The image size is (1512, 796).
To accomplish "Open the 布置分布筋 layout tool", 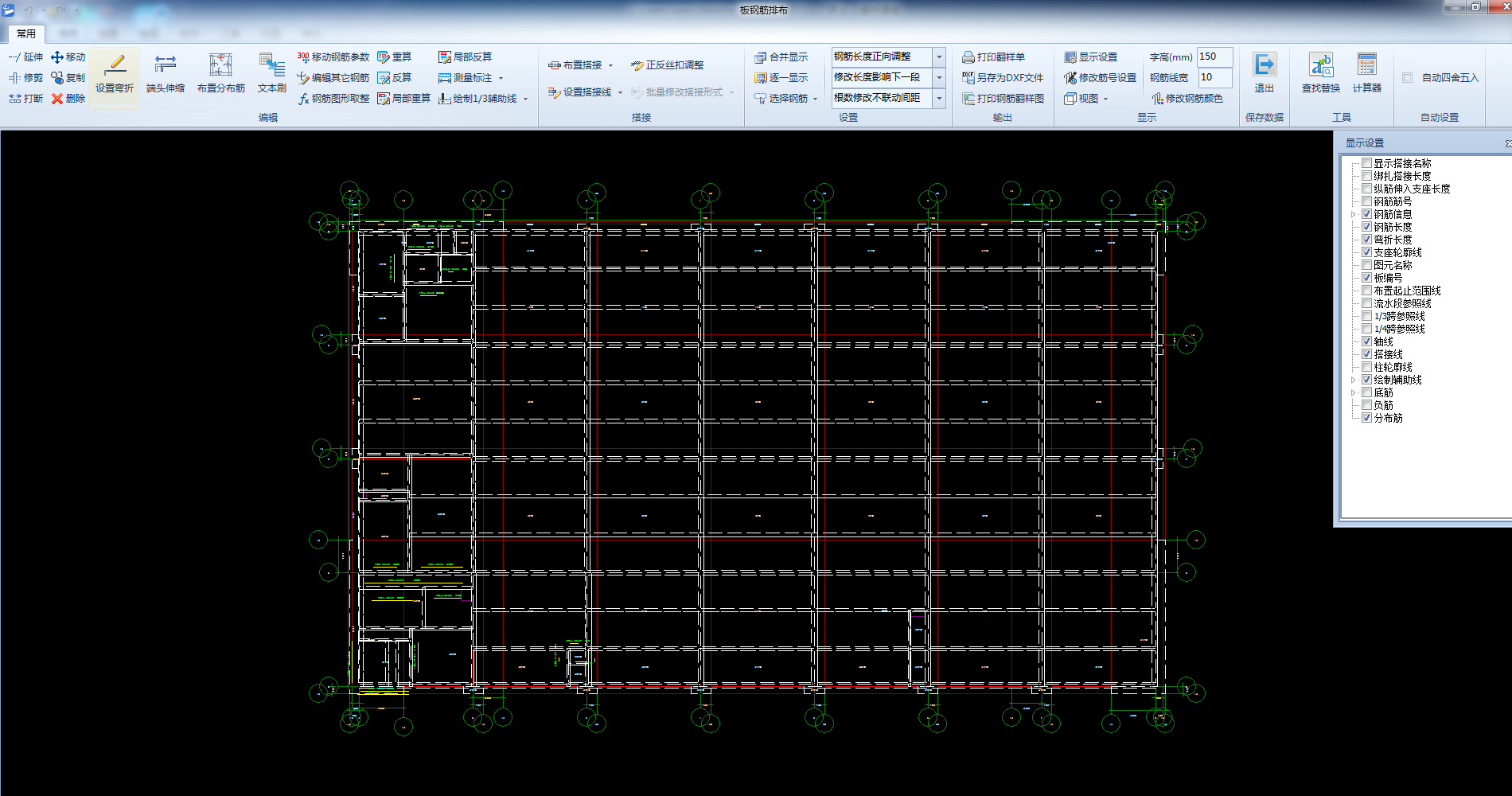I will [x=221, y=73].
